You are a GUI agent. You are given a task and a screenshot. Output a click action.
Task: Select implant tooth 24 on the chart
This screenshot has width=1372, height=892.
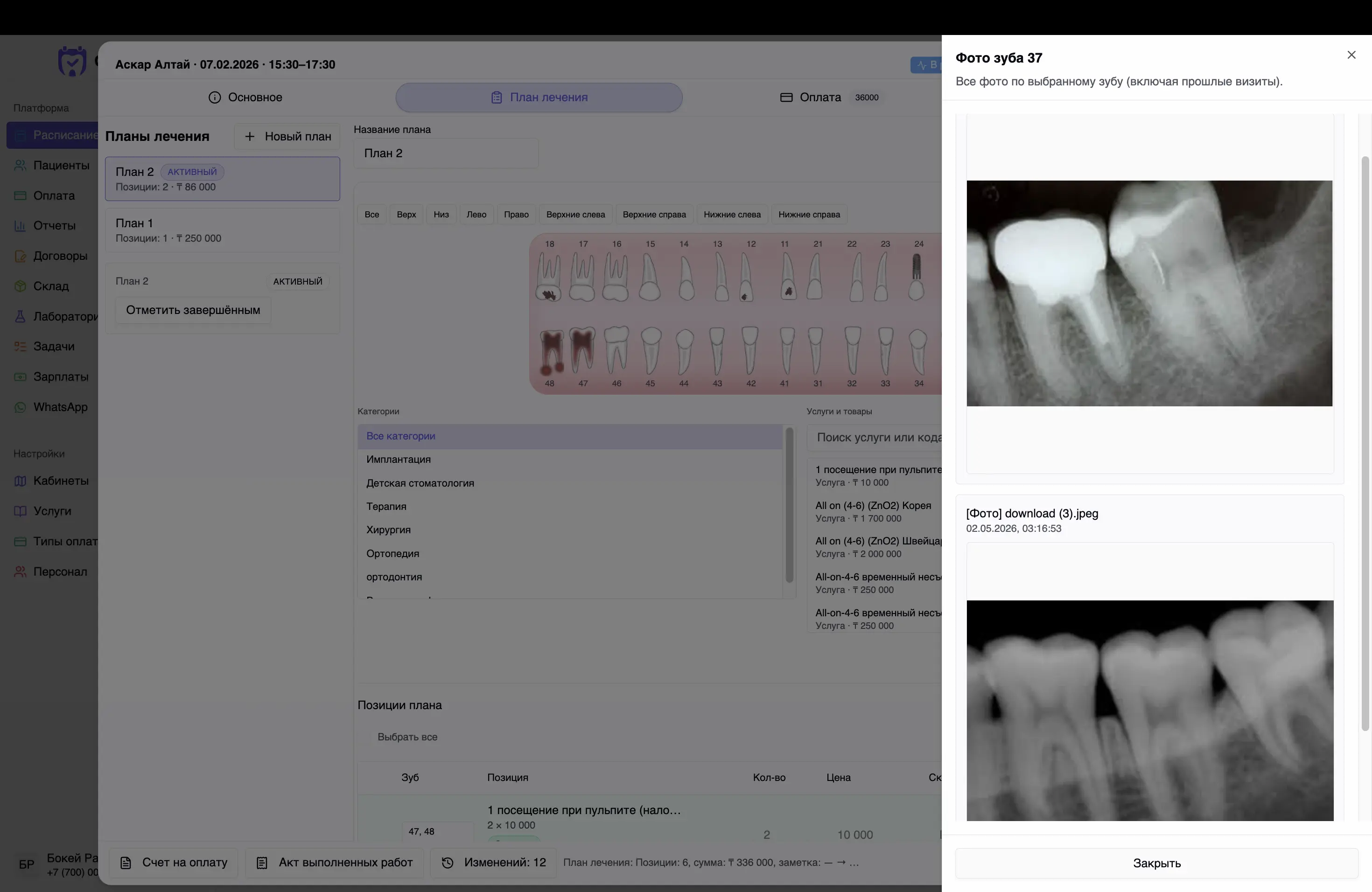pyautogui.click(x=917, y=277)
